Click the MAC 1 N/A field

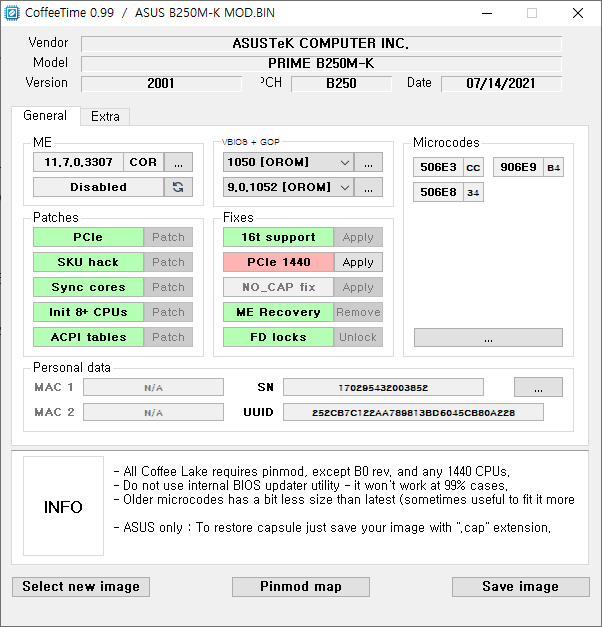point(153,387)
